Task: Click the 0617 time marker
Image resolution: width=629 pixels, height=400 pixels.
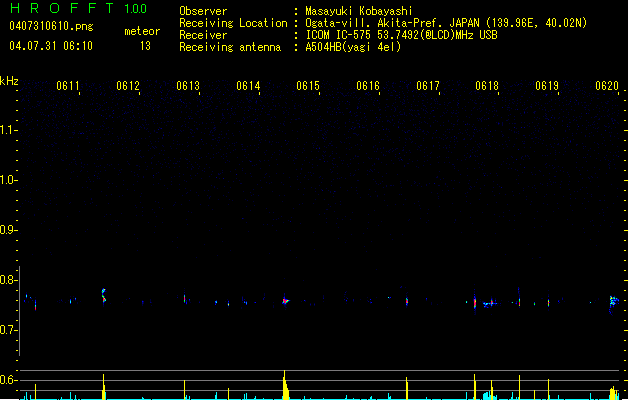Action: pyautogui.click(x=428, y=86)
